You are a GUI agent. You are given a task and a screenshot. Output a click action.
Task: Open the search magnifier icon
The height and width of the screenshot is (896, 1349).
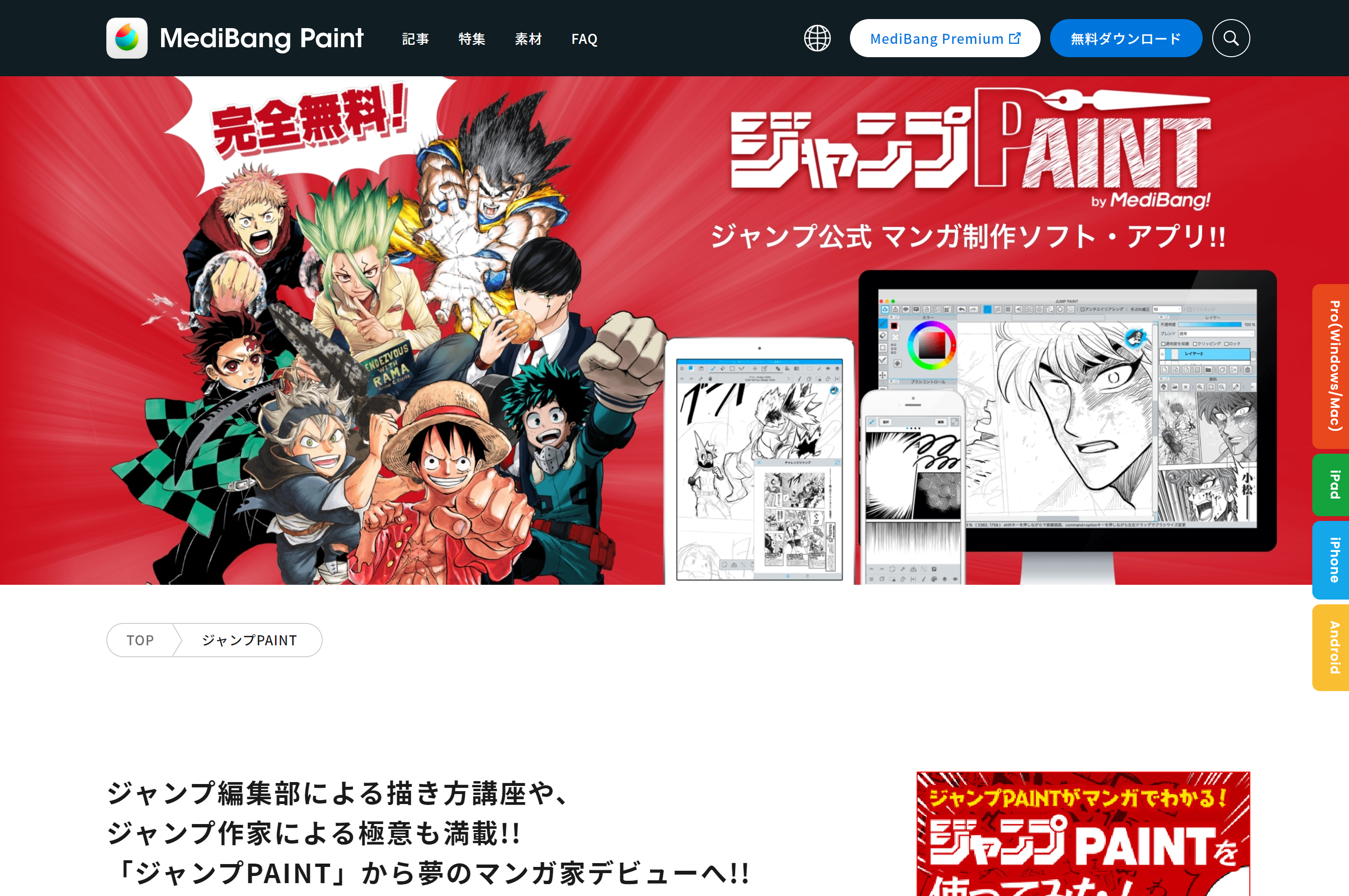(x=1231, y=38)
